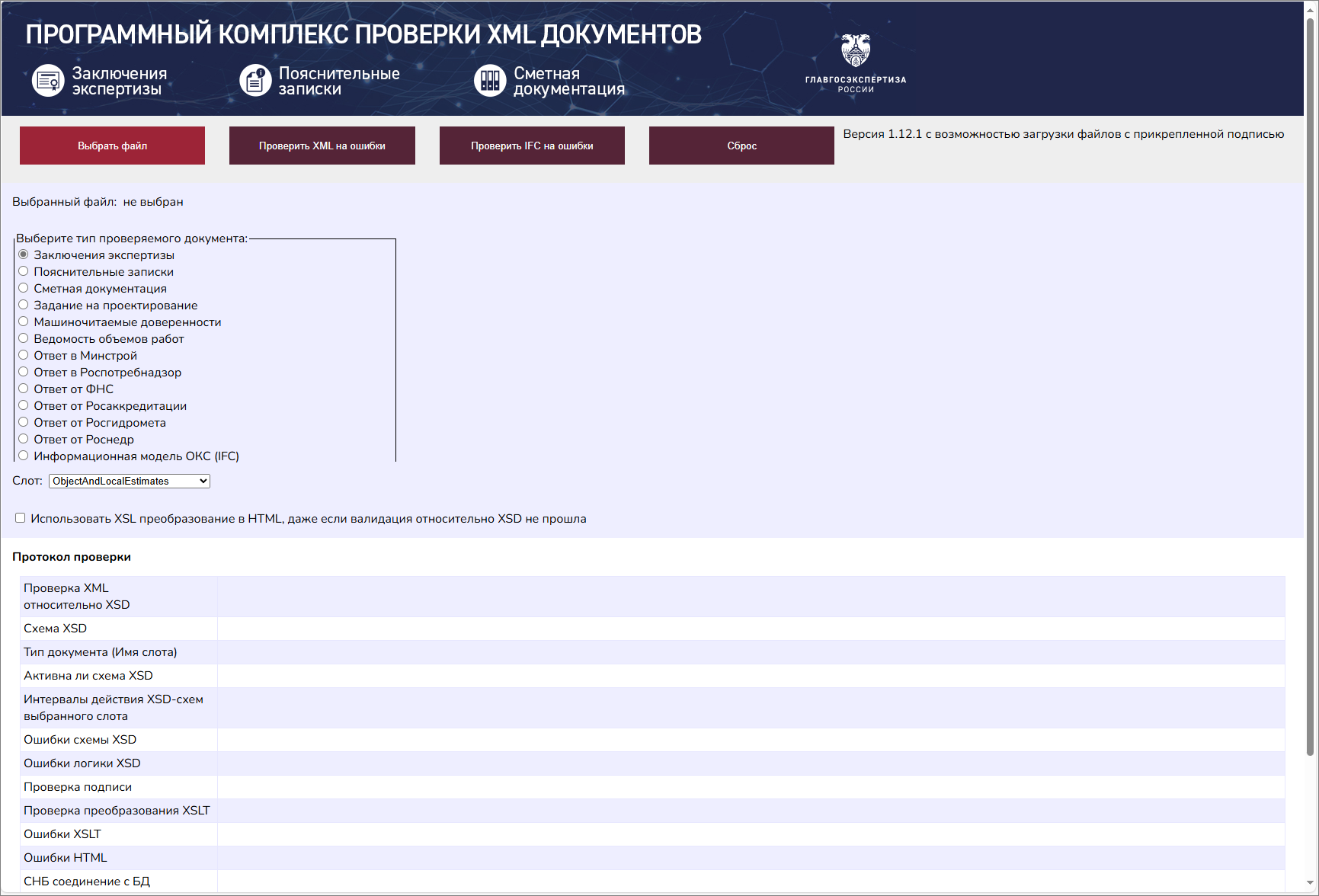Select the Пояснительные записки radio button
1319x896 pixels.
click(23, 271)
